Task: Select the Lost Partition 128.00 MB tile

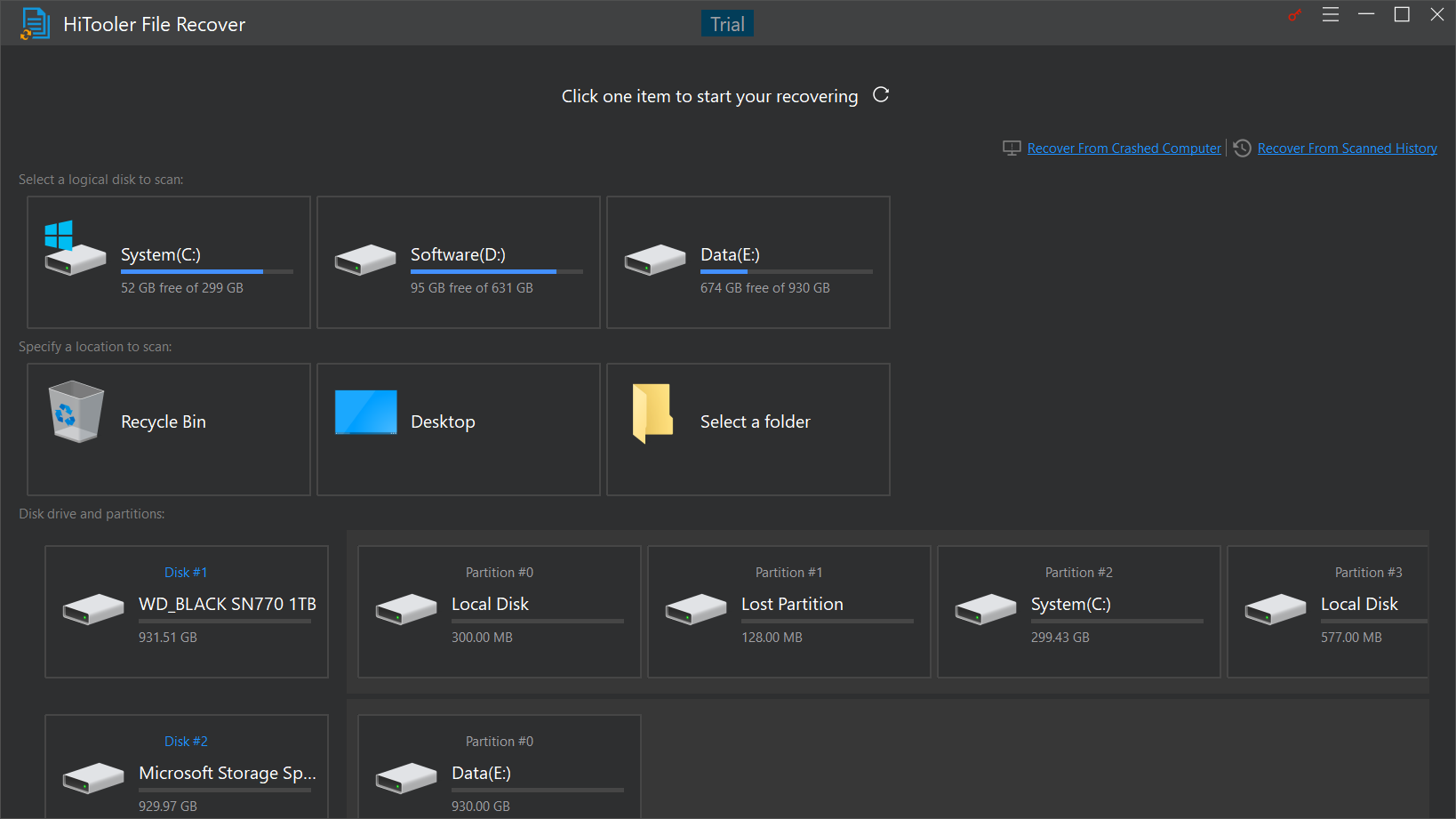Action: coord(789,612)
